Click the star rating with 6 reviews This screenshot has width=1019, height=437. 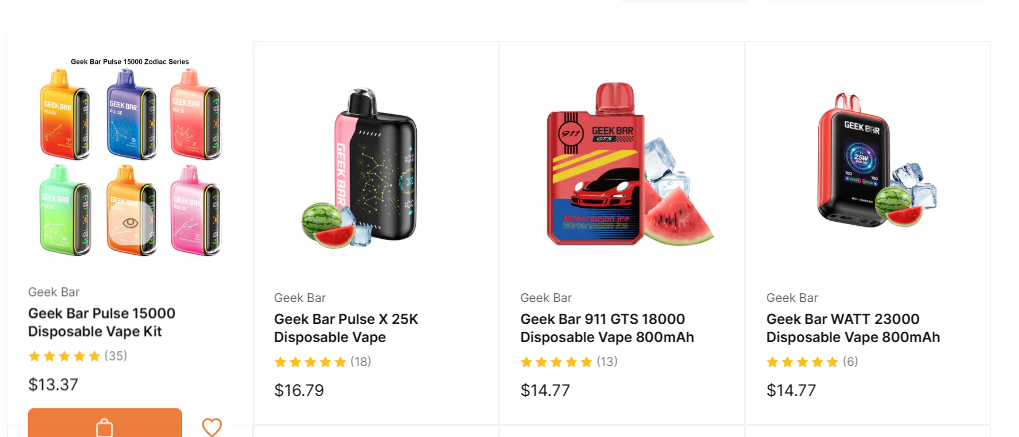812,362
